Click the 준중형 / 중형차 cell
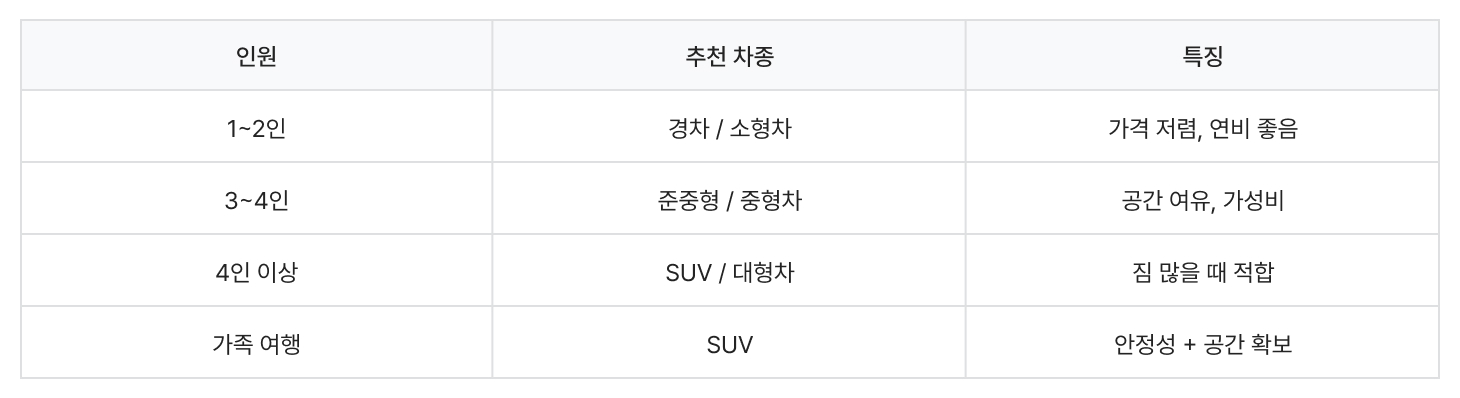1460x398 pixels. tap(729, 199)
